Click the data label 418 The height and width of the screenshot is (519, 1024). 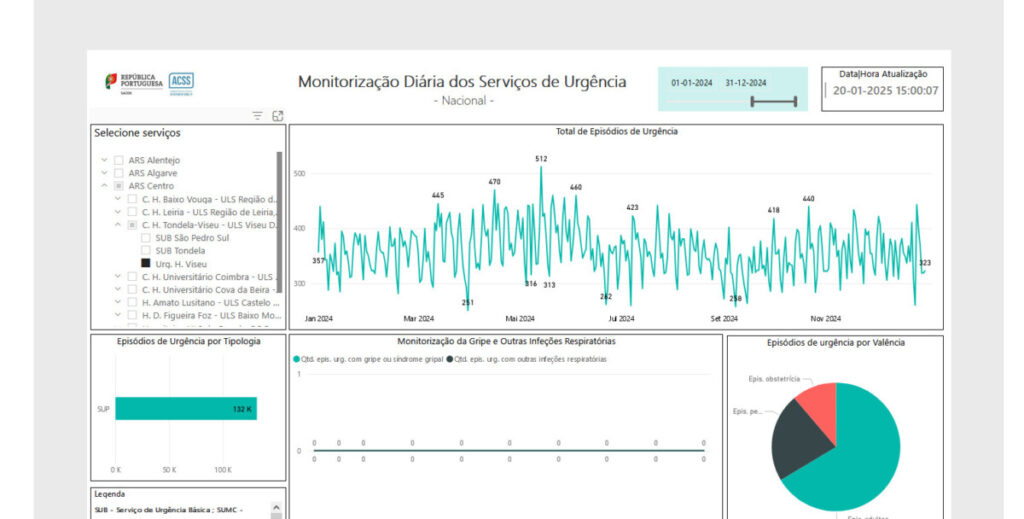[774, 210]
